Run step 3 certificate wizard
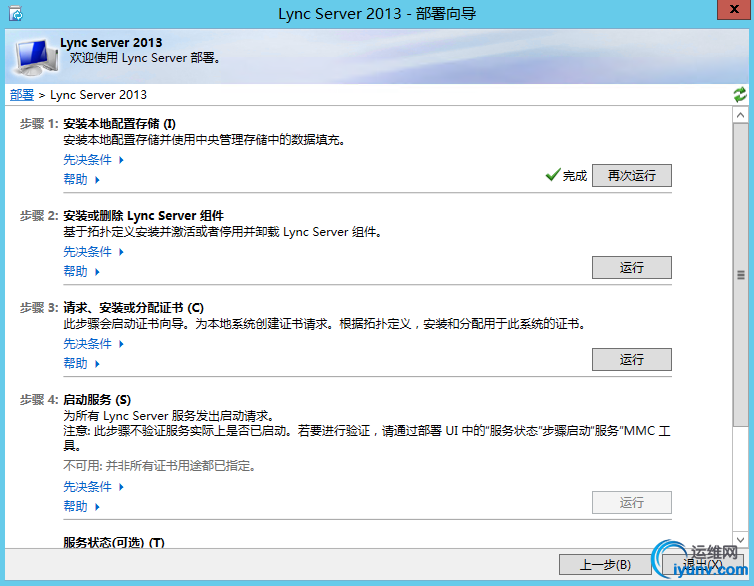Screen dimensions: 754x586 point(631,360)
